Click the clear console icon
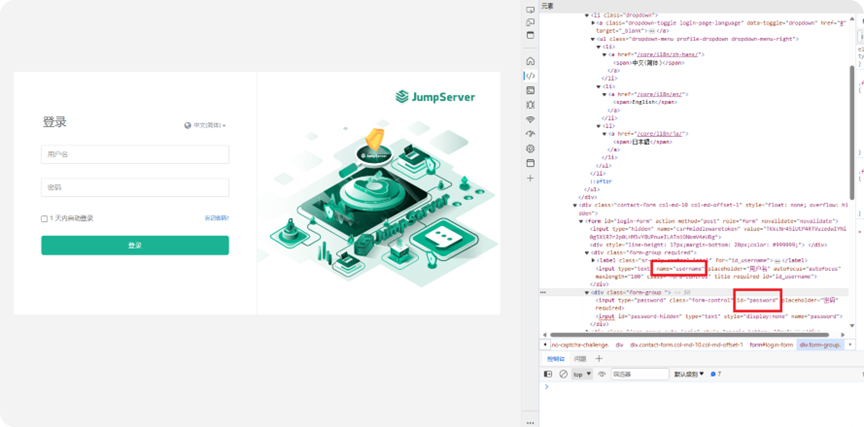This screenshot has width=864, height=427. click(x=563, y=374)
